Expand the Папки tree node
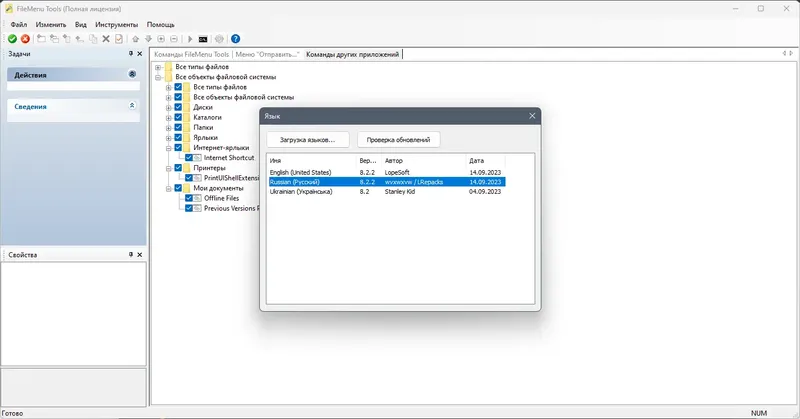This screenshot has width=800, height=419. tap(168, 128)
